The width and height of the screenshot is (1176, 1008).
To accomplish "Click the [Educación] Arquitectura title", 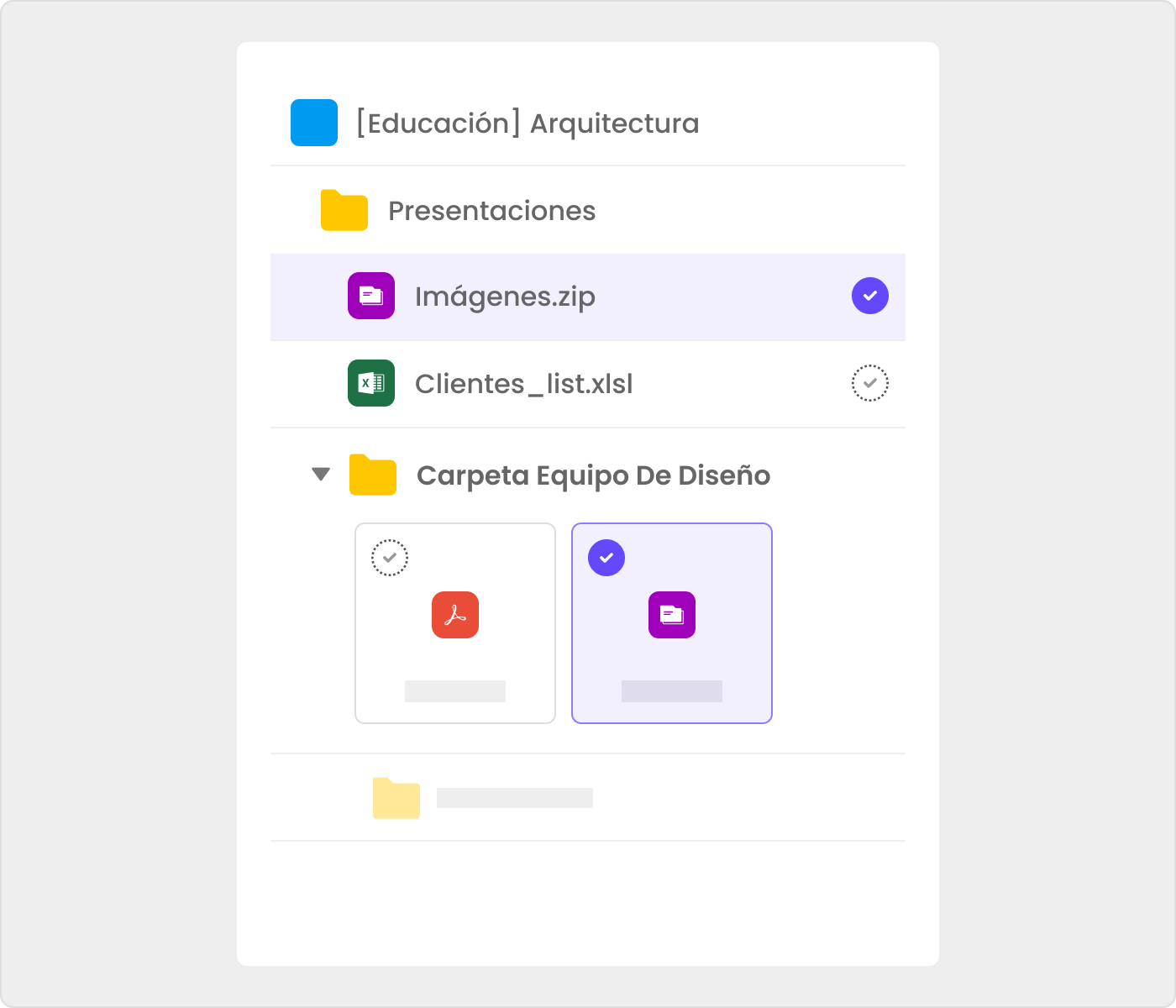I will click(528, 123).
